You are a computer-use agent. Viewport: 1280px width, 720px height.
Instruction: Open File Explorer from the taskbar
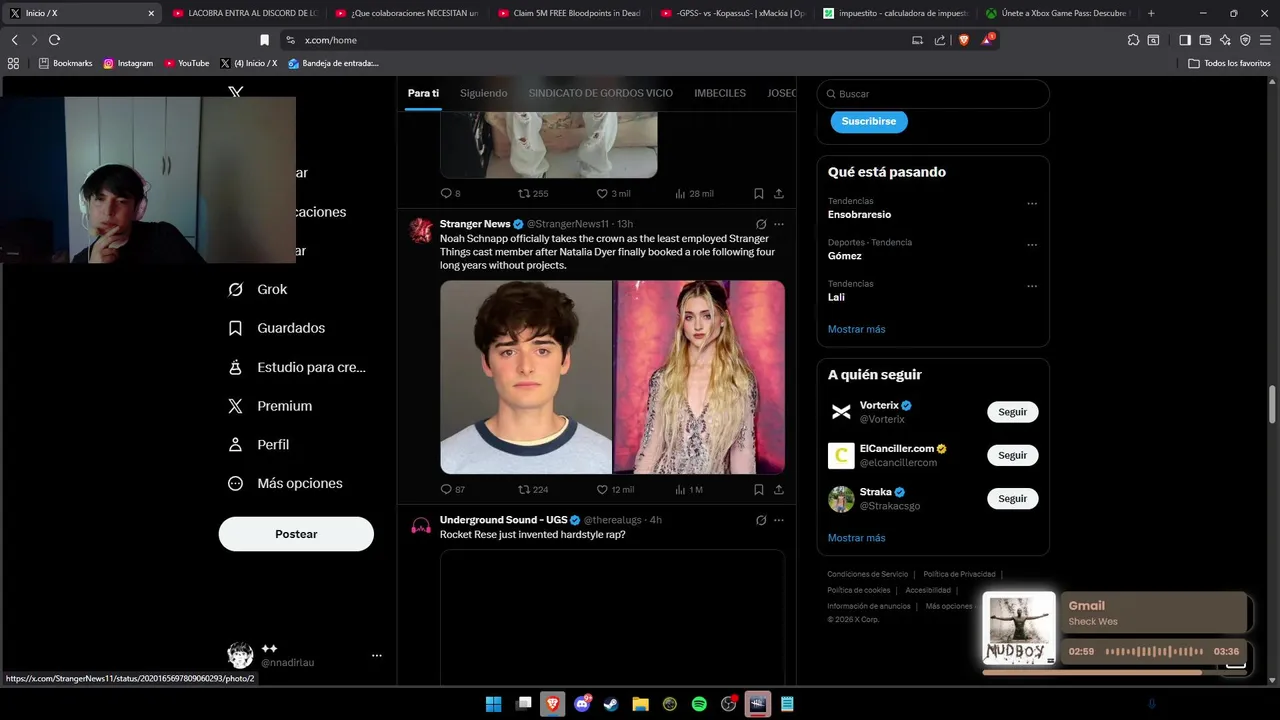640,704
